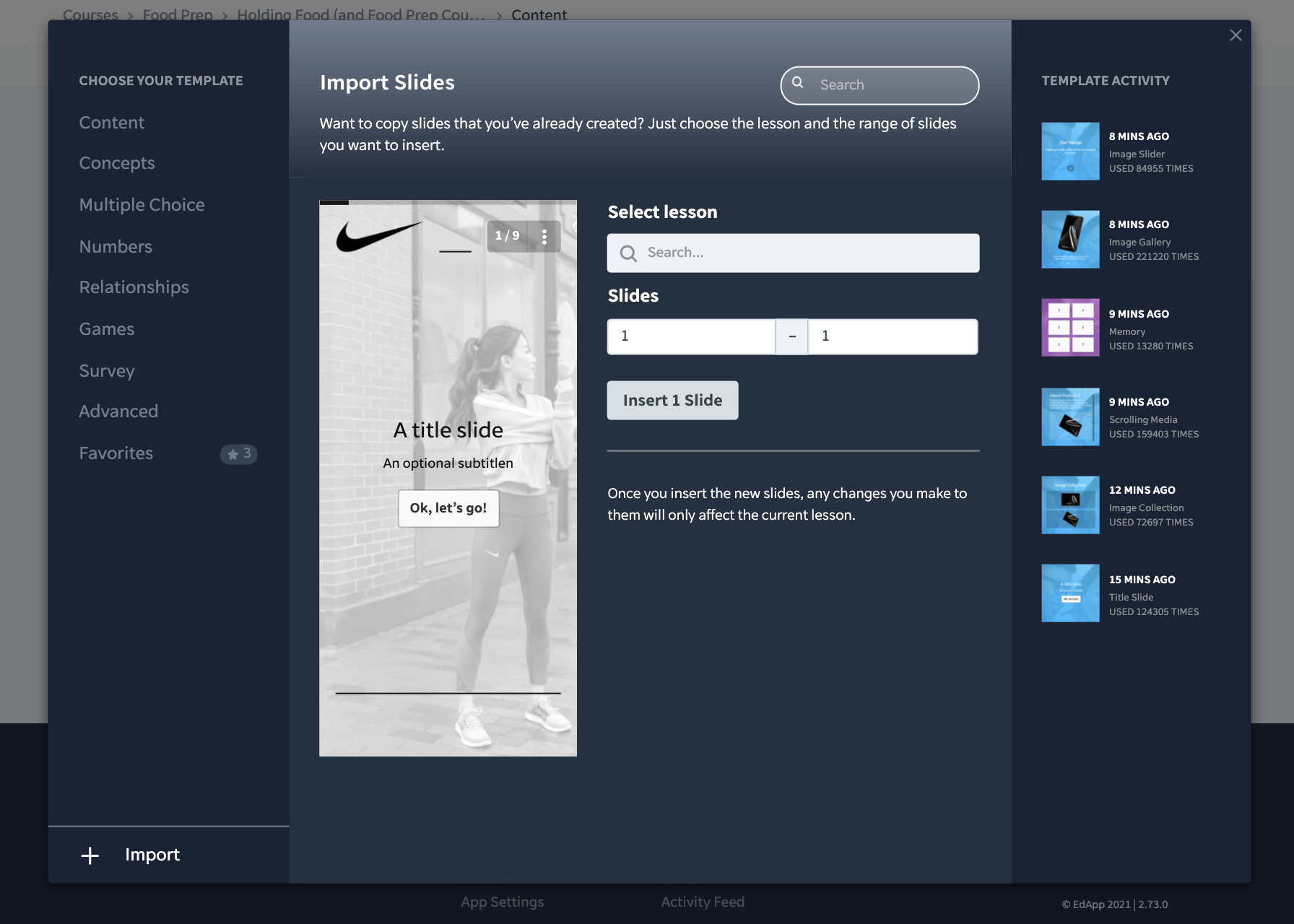
Task: Click the Insert 1 Slide button
Action: pos(672,401)
